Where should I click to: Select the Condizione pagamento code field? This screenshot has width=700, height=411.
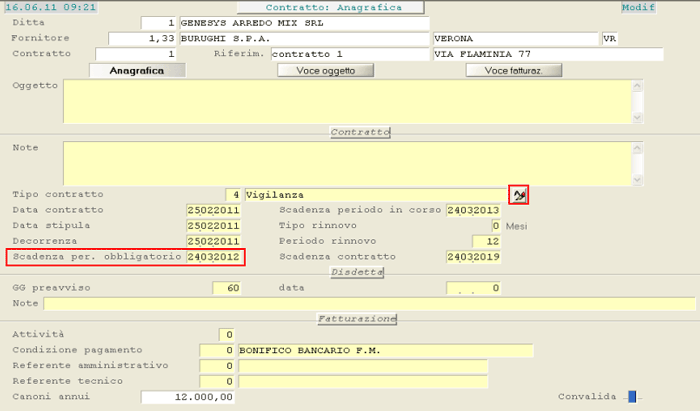(217, 351)
